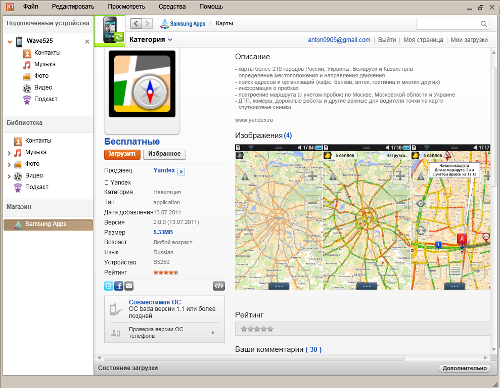500x388 pixels.
Task: Open the Файл menu
Action: 31,7
